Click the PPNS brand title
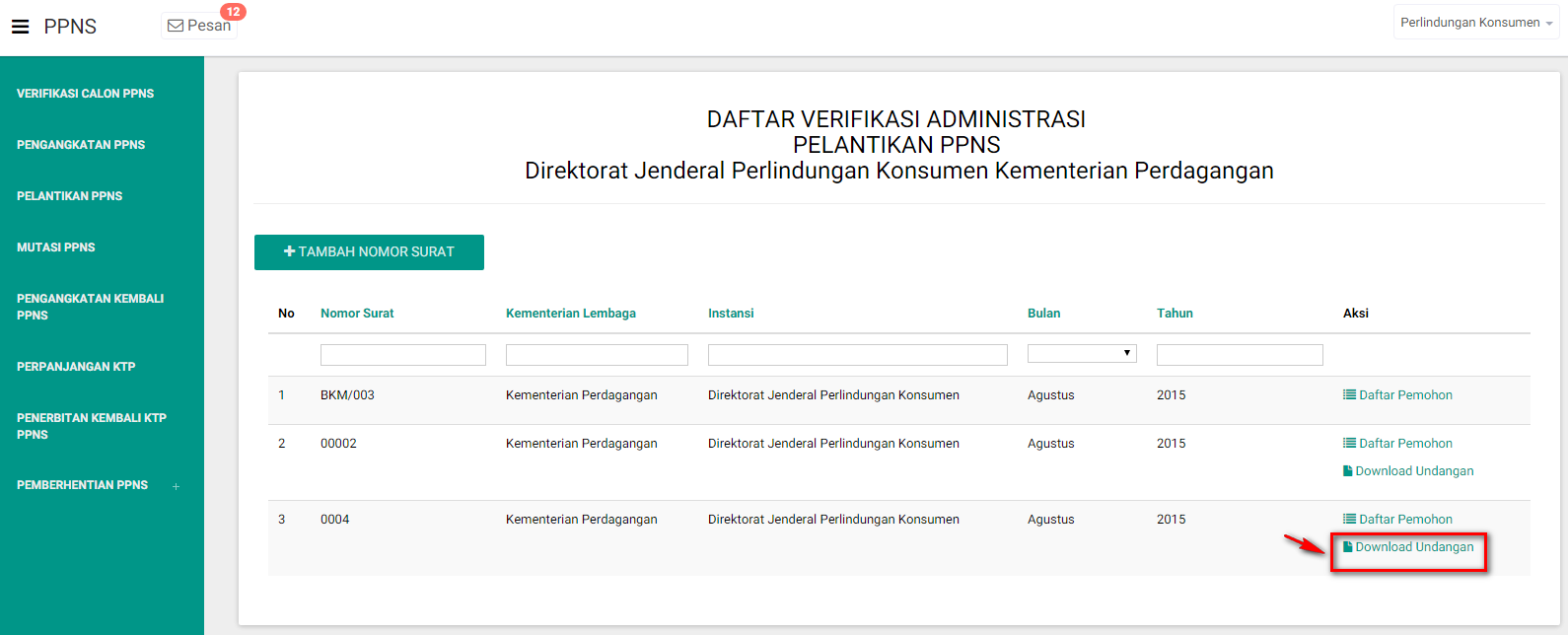Image resolution: width=1568 pixels, height=635 pixels. pos(70,27)
